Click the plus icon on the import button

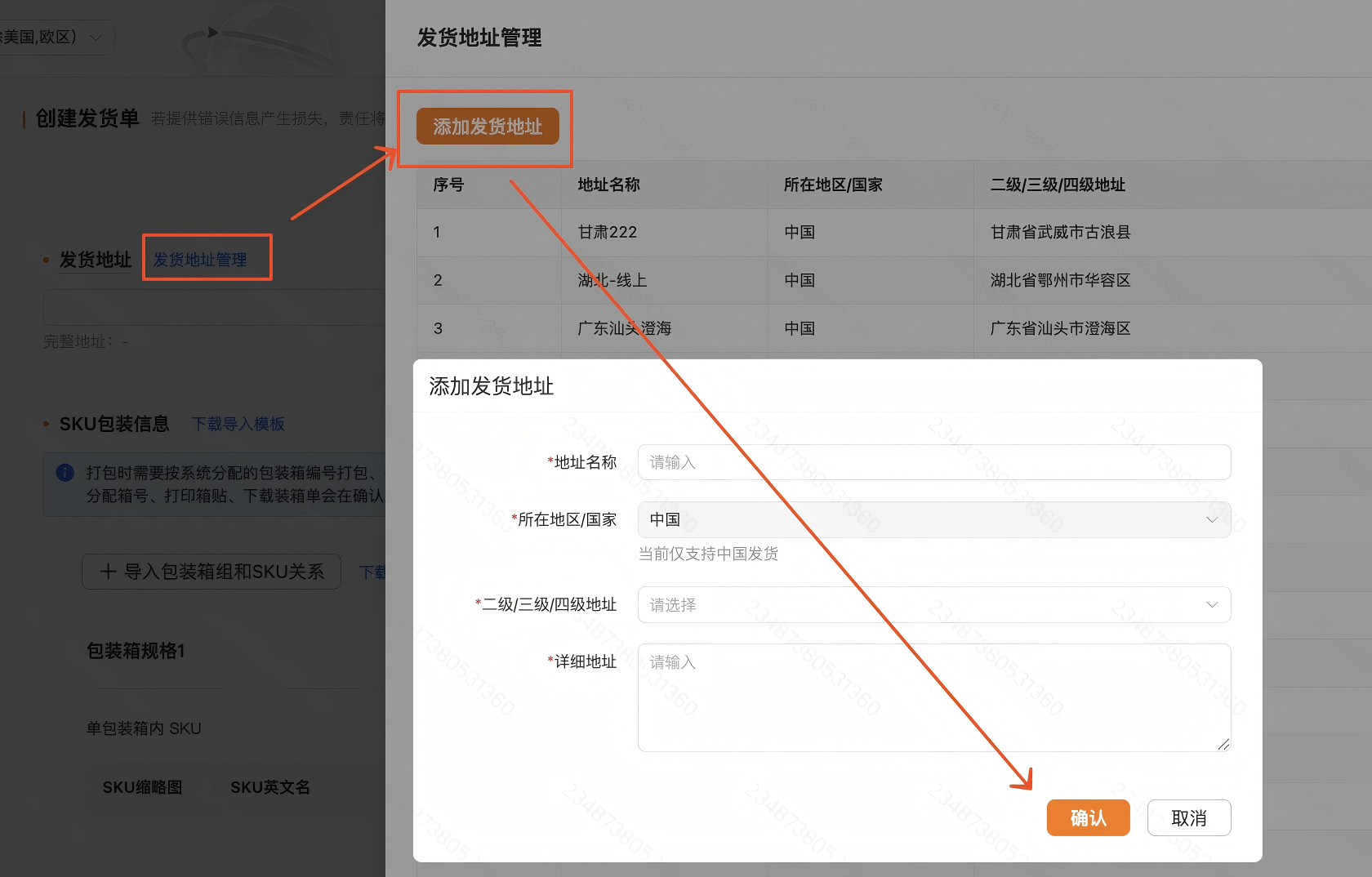tap(109, 572)
